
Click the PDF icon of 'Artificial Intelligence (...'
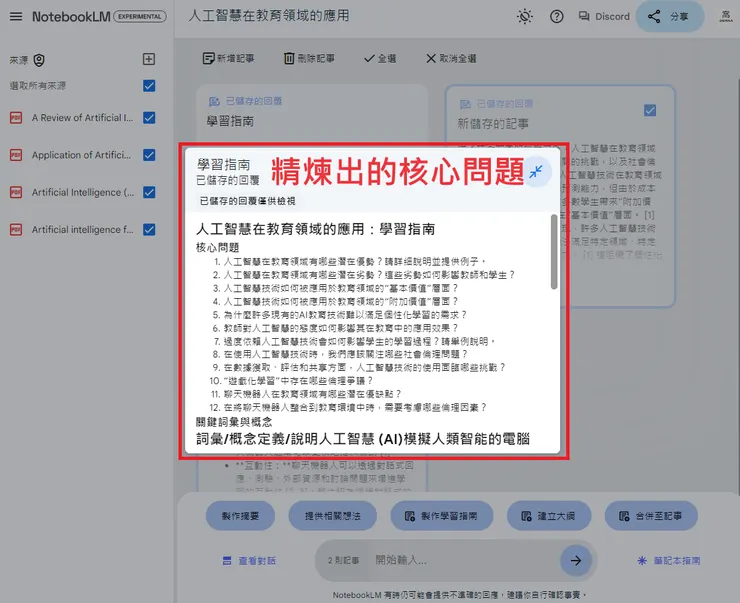(x=16, y=192)
